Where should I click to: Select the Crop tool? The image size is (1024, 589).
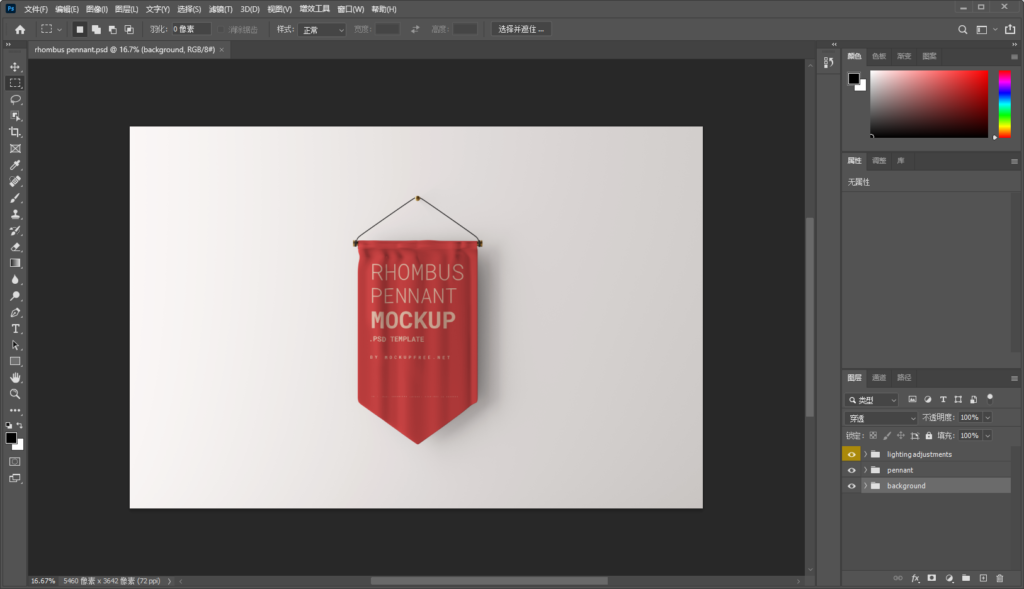(15, 132)
